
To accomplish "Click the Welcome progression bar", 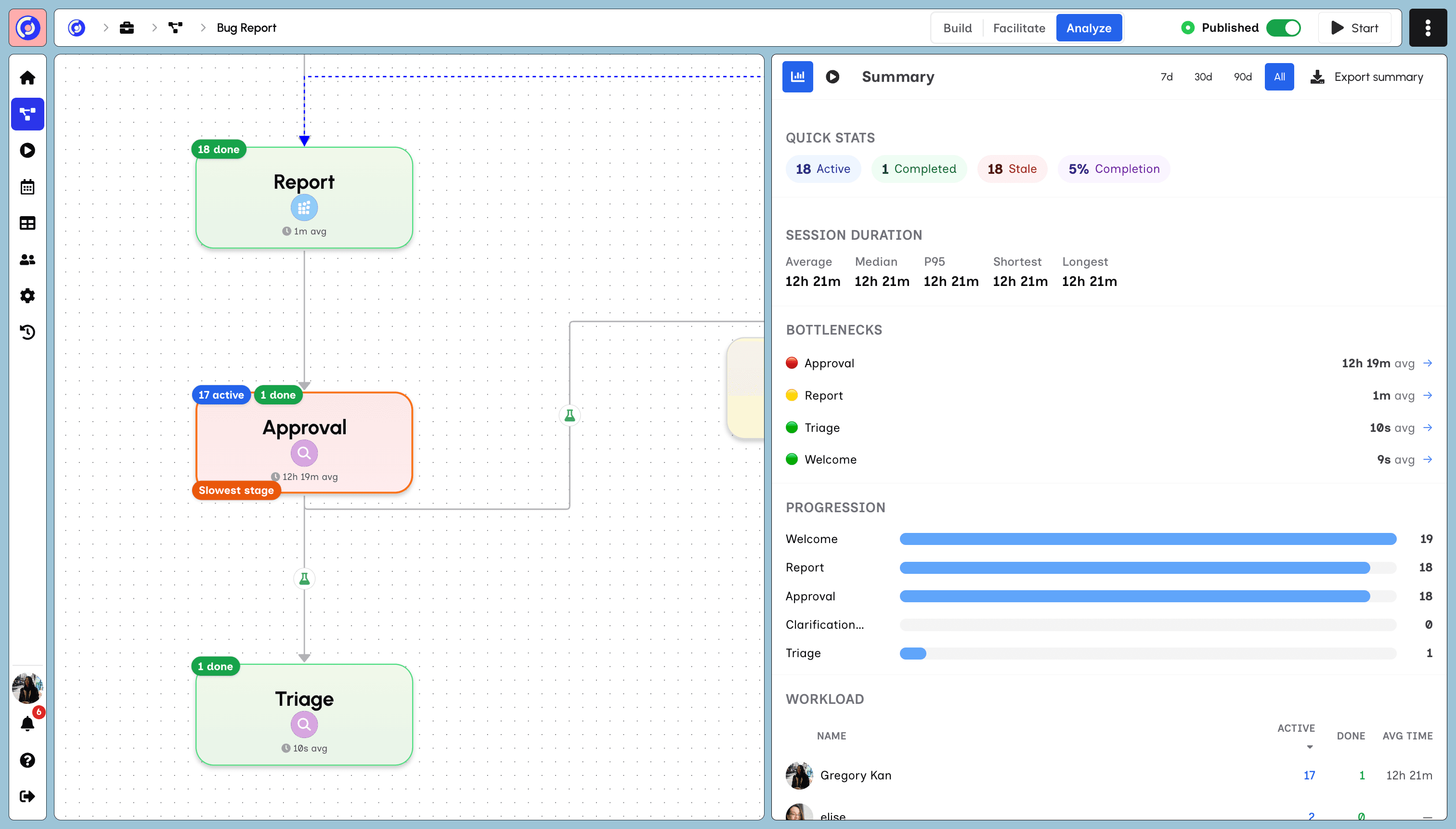I will coord(1147,539).
